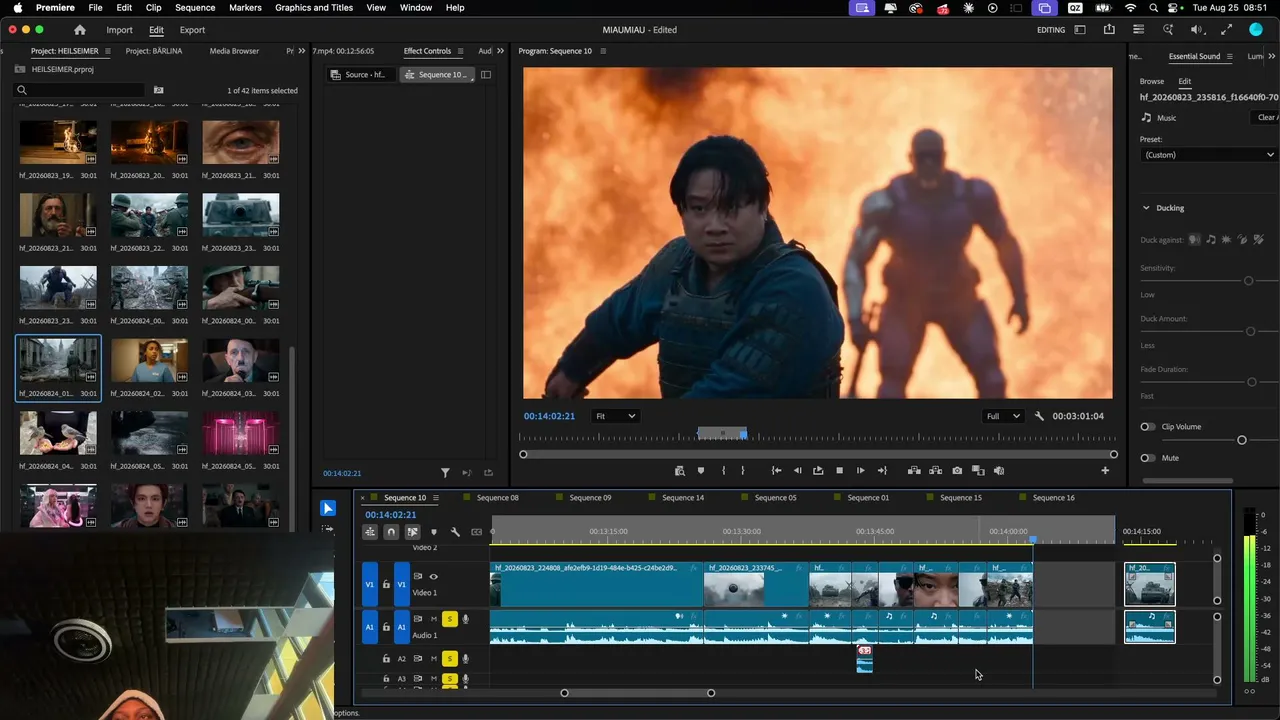Open the (Custom) Preset dropdown
Image resolution: width=1280 pixels, height=720 pixels.
[1209, 155]
